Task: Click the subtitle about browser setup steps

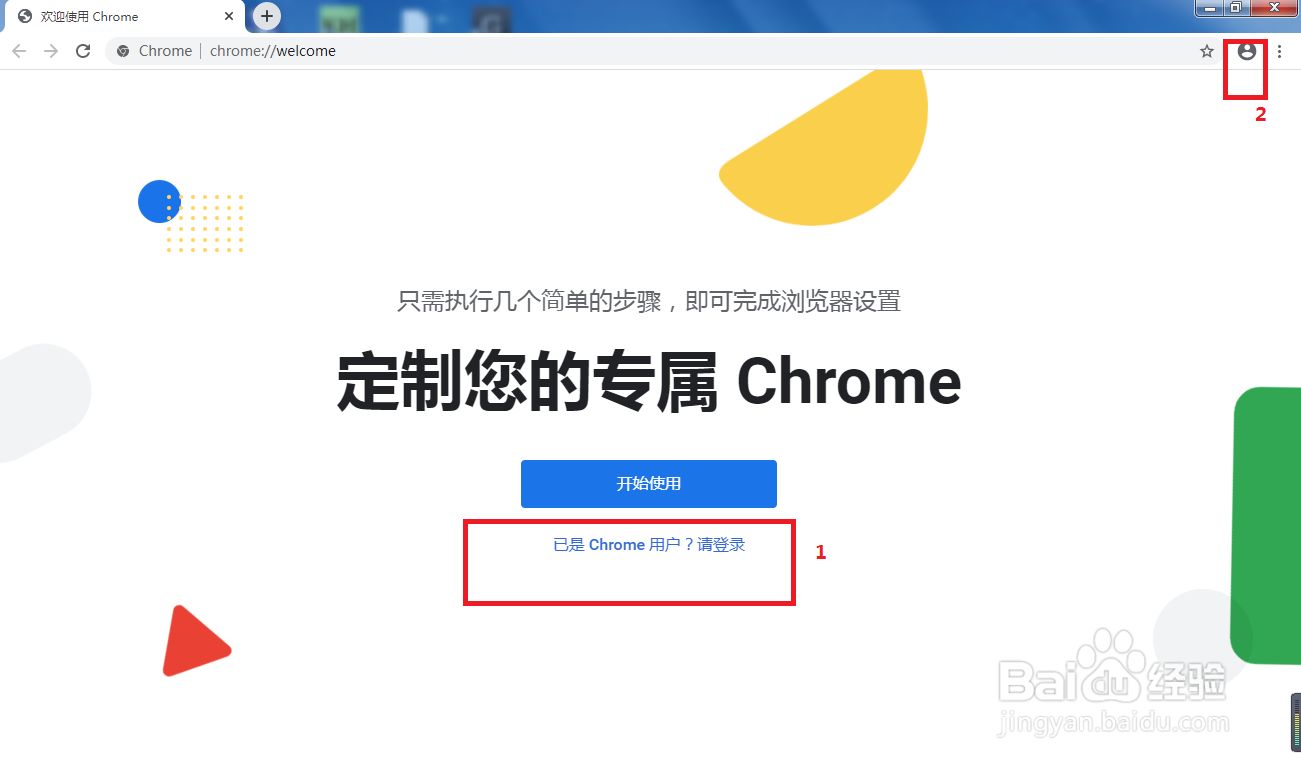Action: pos(649,300)
